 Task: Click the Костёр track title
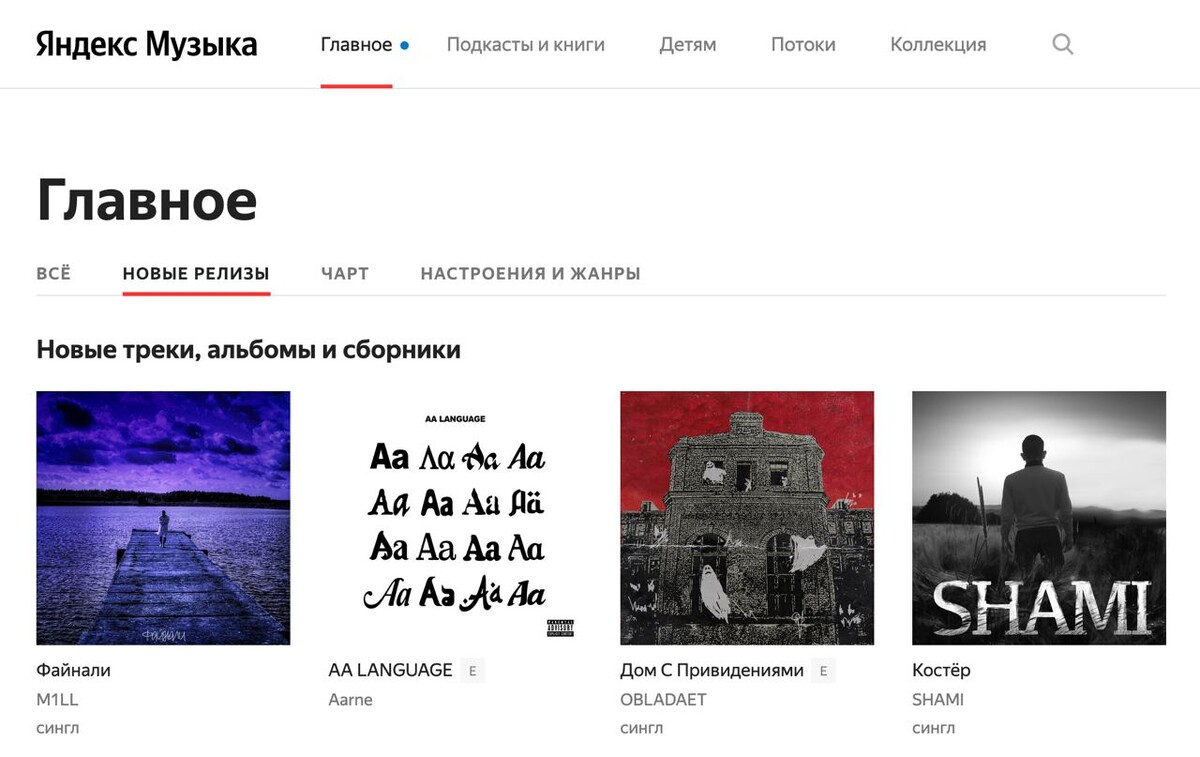(x=941, y=670)
